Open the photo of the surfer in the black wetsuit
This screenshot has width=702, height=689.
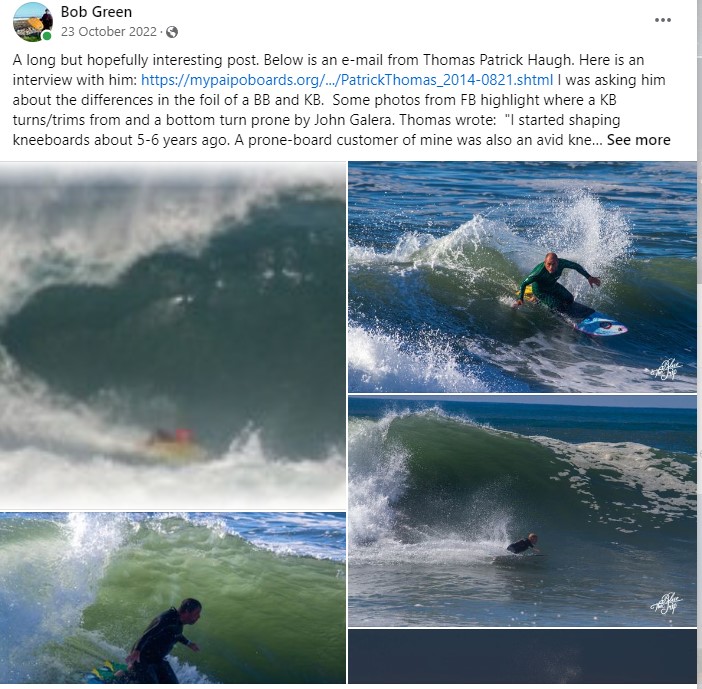click(173, 598)
